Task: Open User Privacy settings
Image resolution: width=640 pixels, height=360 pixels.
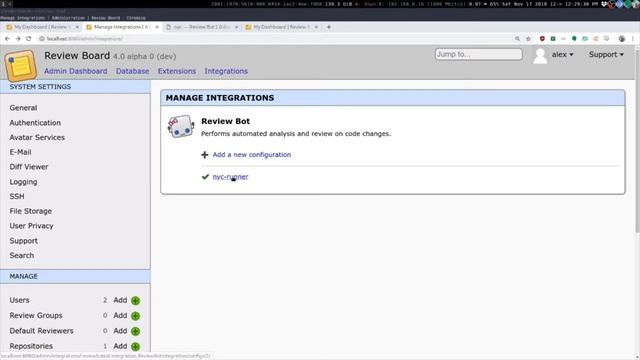Action: coord(31,226)
